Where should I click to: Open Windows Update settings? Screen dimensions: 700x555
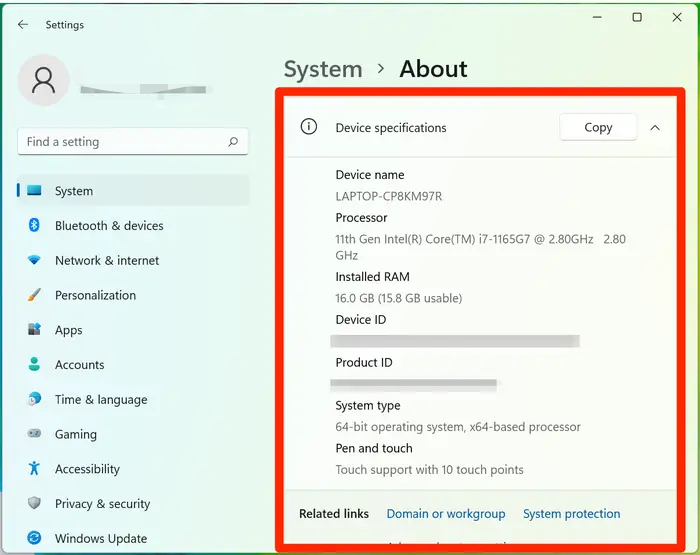[133, 538]
